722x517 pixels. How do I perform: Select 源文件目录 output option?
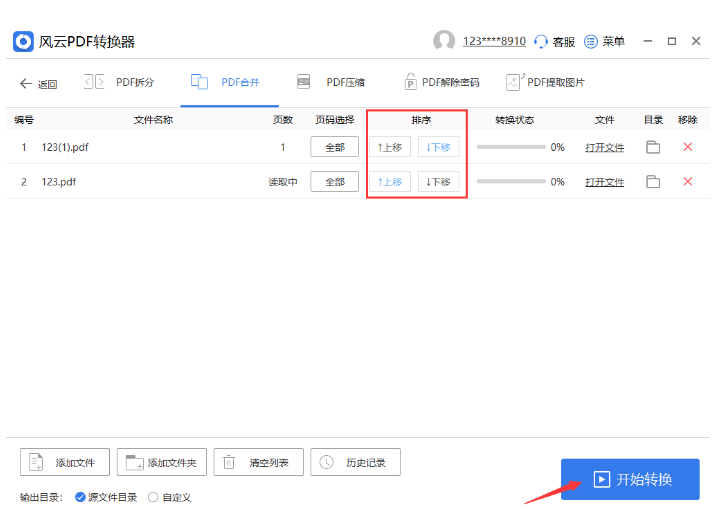pyautogui.click(x=80, y=497)
